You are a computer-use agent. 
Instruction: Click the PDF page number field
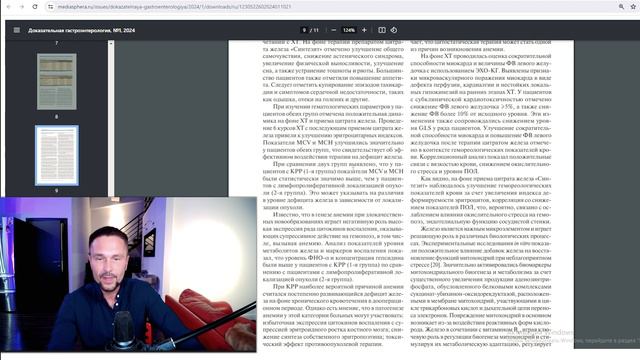point(304,30)
